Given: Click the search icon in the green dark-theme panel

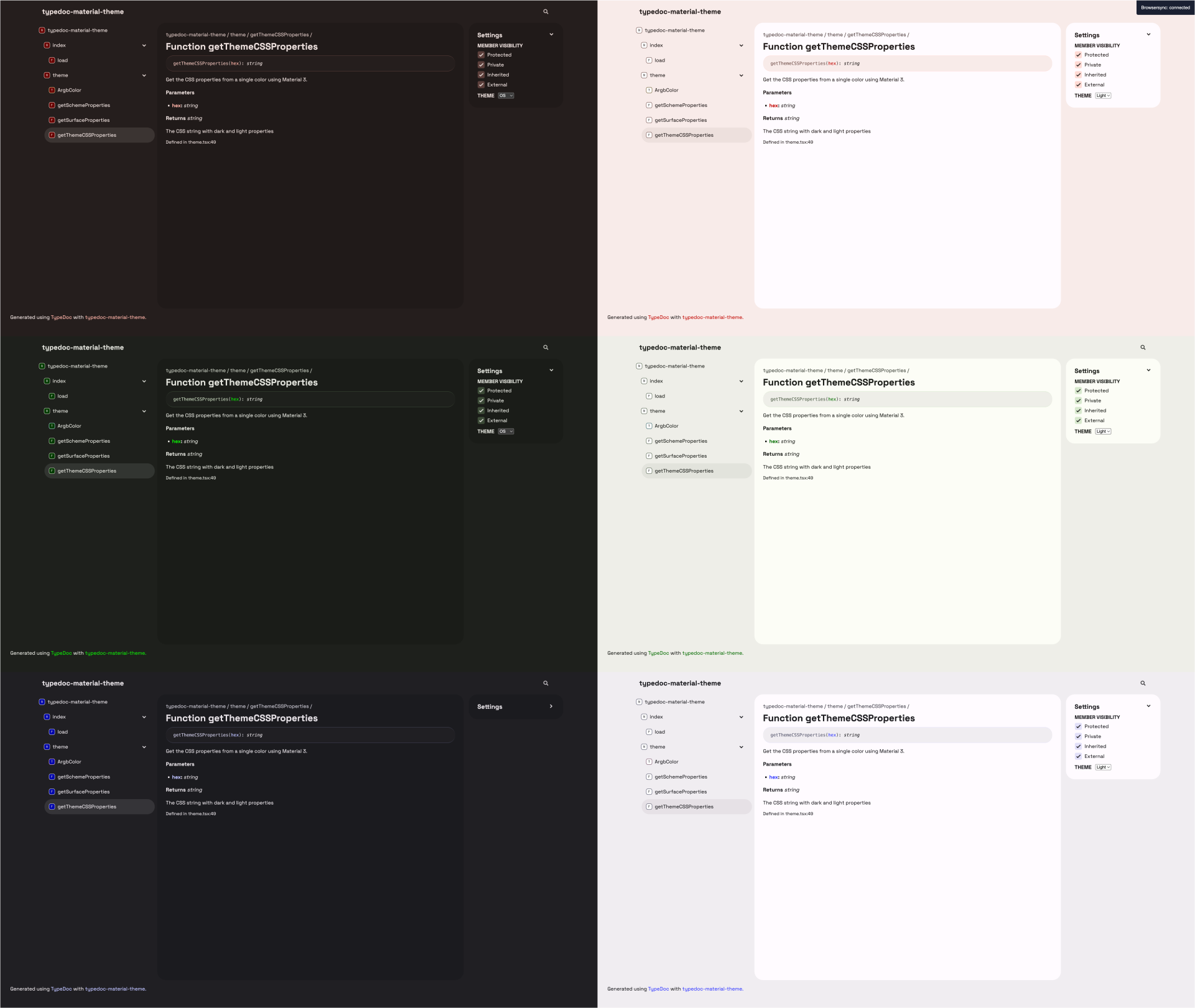Looking at the screenshot, I should pyautogui.click(x=546, y=348).
